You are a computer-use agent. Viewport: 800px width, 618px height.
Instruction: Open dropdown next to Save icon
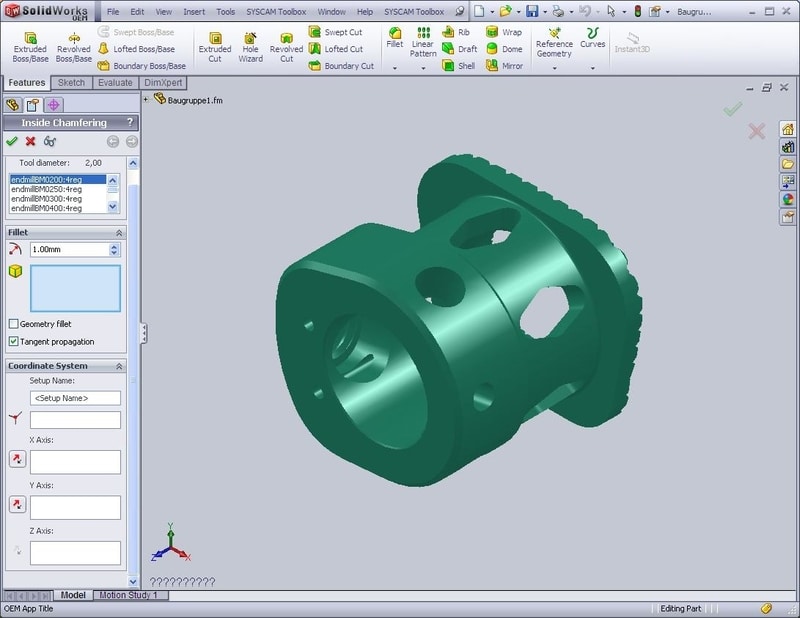tap(545, 12)
